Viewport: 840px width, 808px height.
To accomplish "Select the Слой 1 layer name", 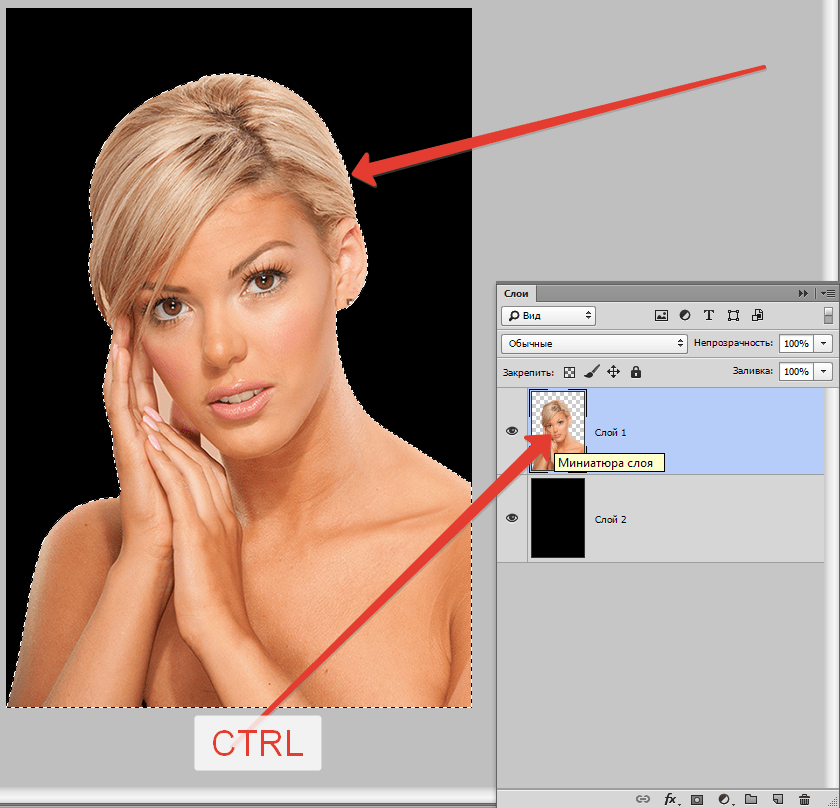I will click(x=610, y=432).
